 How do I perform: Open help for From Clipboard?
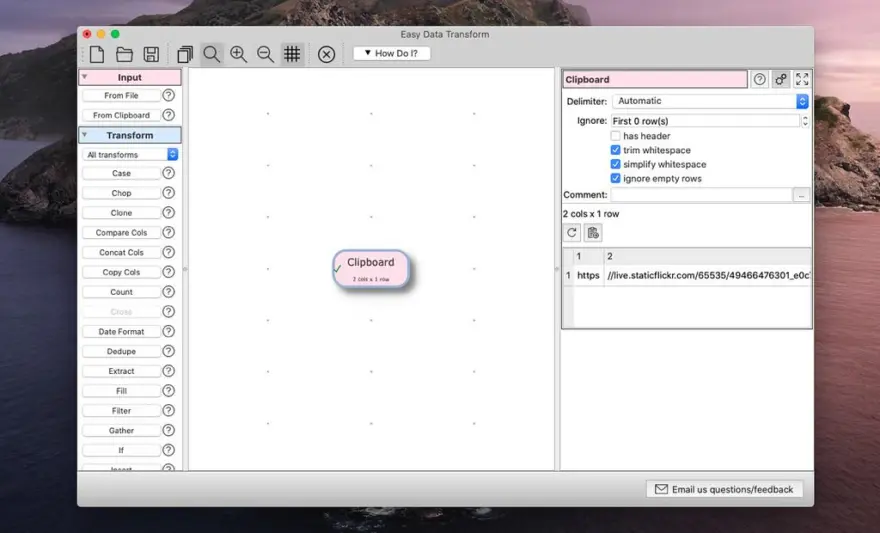[x=168, y=115]
